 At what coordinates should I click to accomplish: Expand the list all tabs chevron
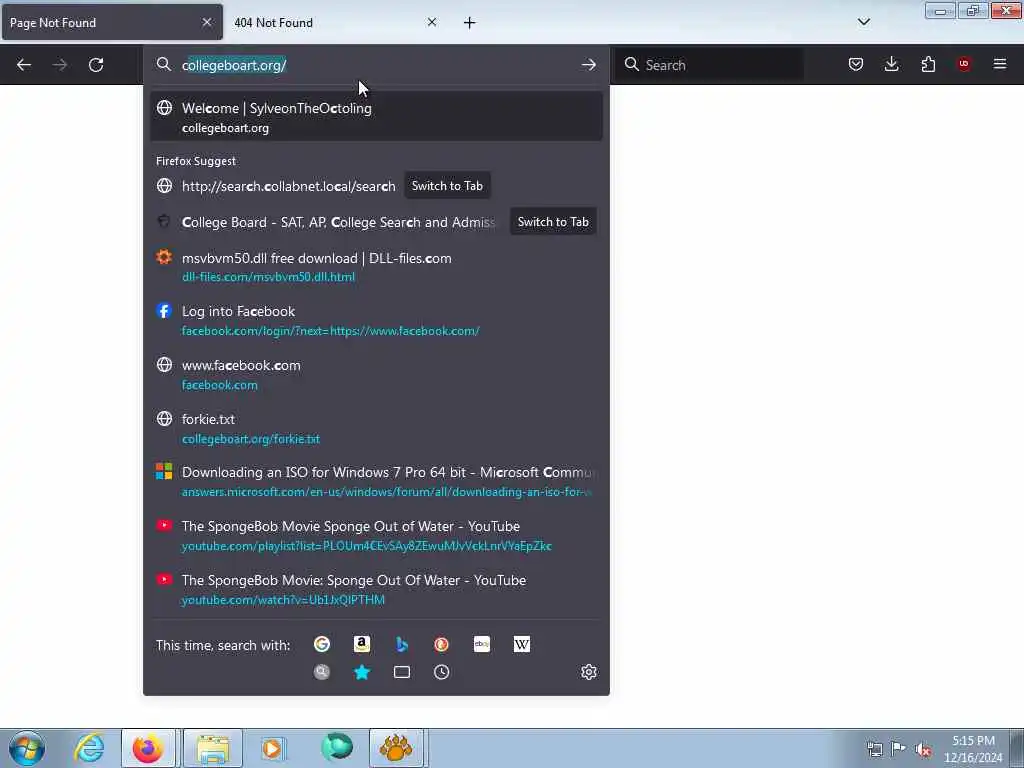tap(863, 22)
